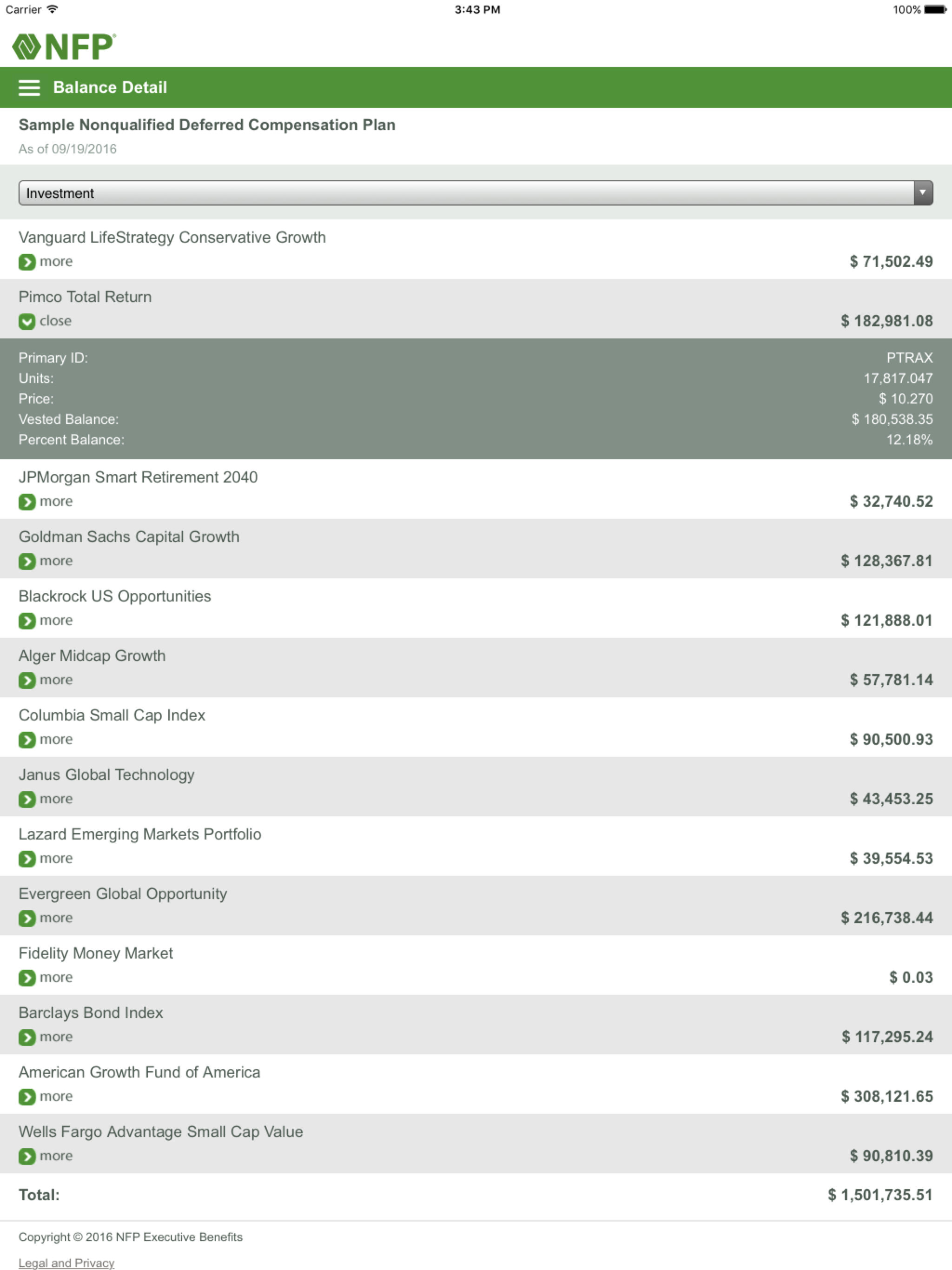Viewport: 952px width, 1270px height.
Task: Select the $ 308,121.65 American Growth balance
Action: tap(886, 1096)
